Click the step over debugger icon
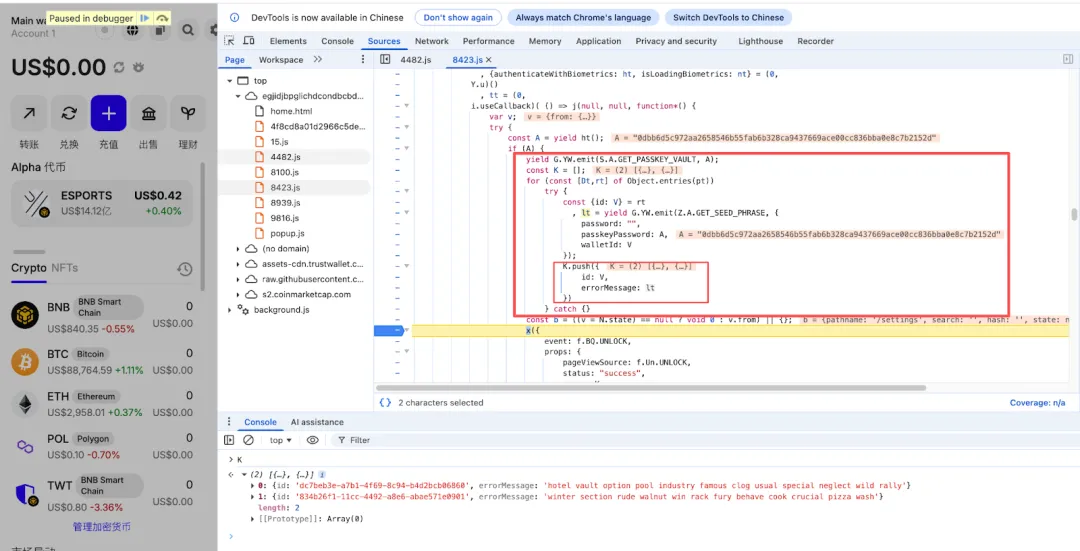This screenshot has width=1080, height=551. point(162,18)
